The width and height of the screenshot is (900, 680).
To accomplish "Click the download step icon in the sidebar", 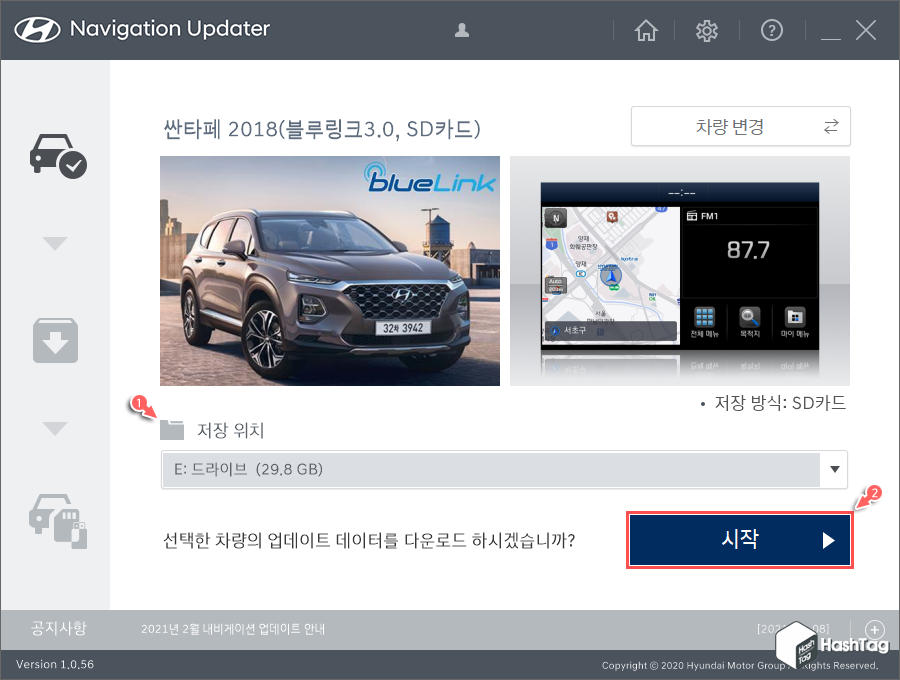I will (55, 340).
